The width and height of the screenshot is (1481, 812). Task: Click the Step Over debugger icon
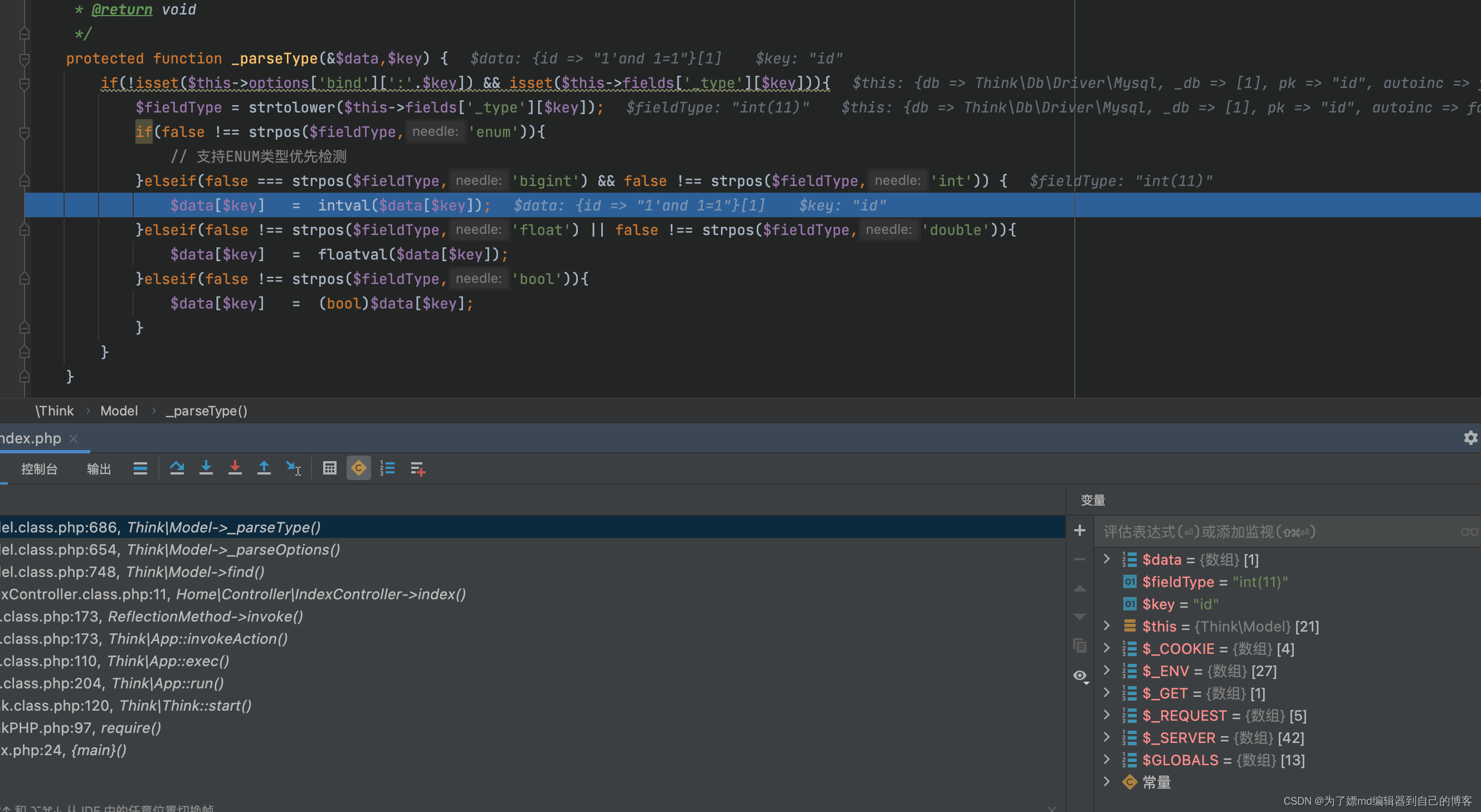(x=177, y=468)
